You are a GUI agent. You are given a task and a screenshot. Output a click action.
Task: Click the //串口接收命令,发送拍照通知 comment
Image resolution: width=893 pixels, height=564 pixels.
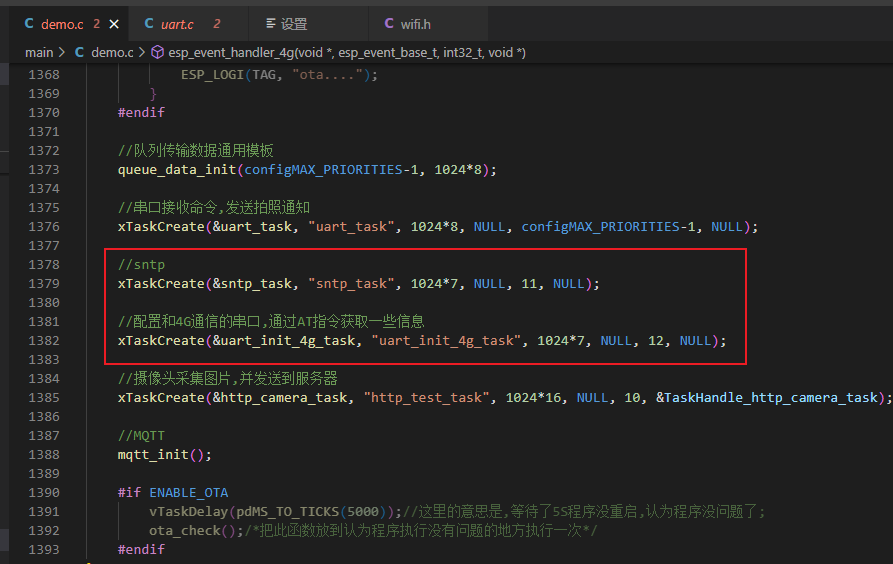coord(214,208)
